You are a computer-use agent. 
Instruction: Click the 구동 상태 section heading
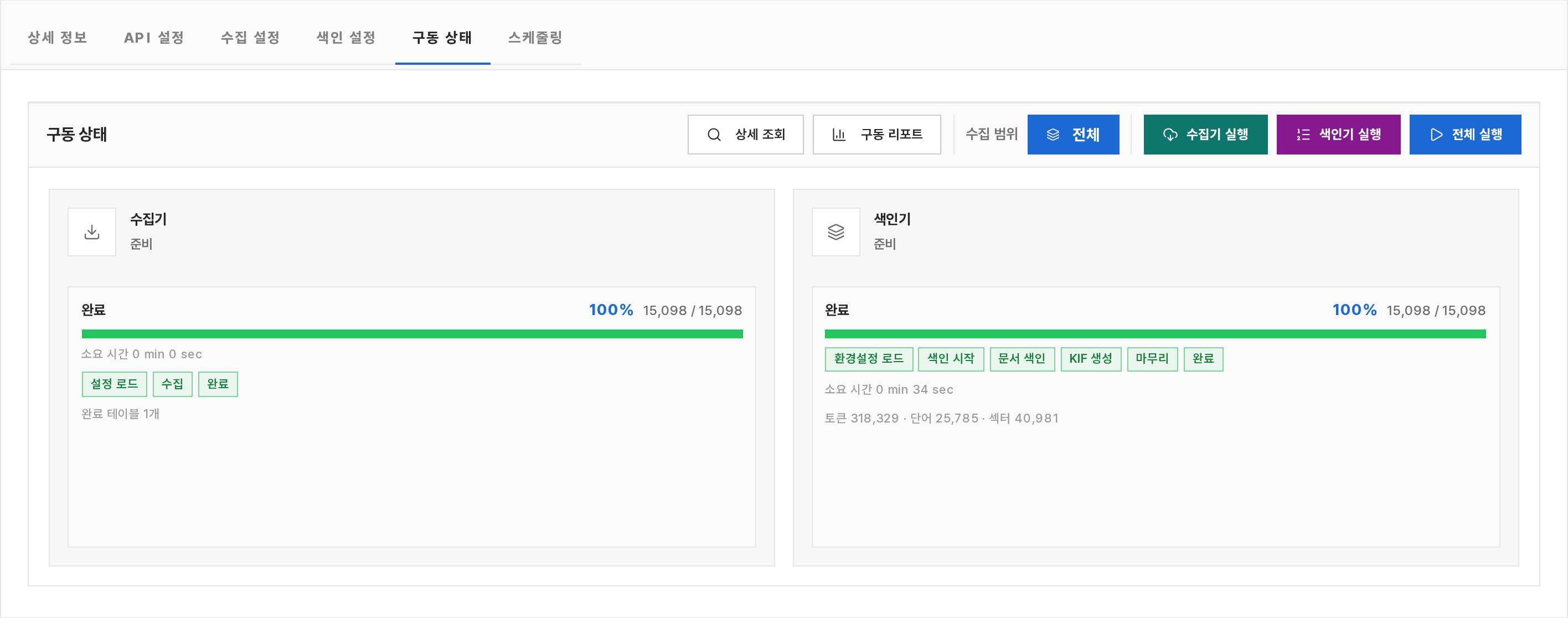pyautogui.click(x=77, y=135)
